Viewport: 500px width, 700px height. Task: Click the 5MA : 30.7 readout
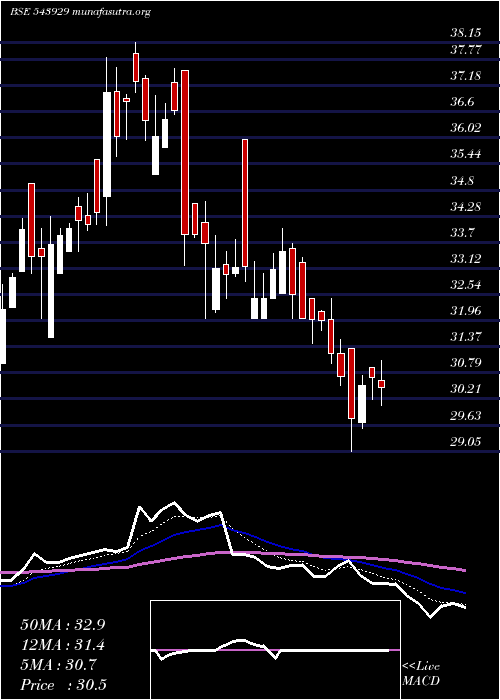58,665
